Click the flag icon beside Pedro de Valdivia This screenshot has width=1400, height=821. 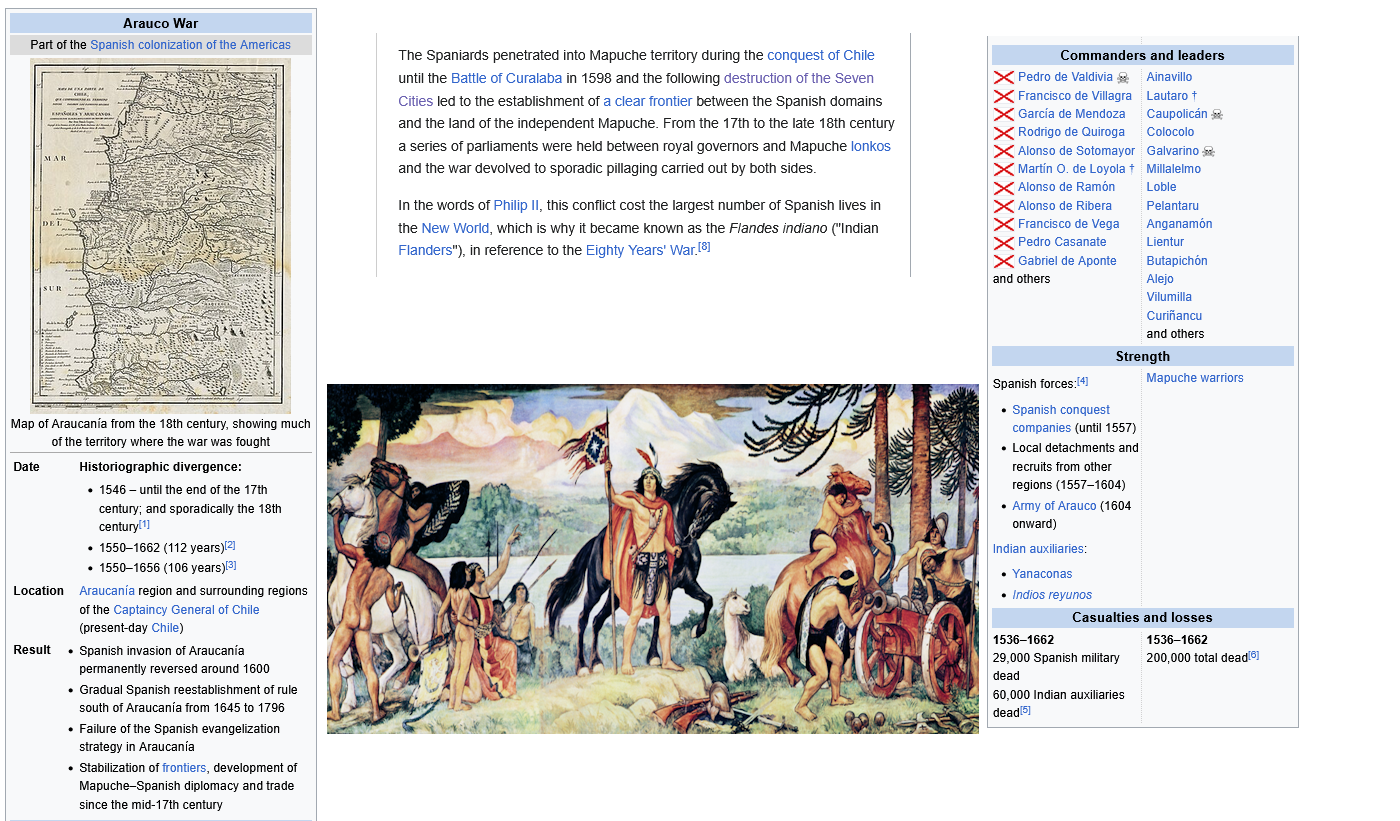coord(1003,77)
